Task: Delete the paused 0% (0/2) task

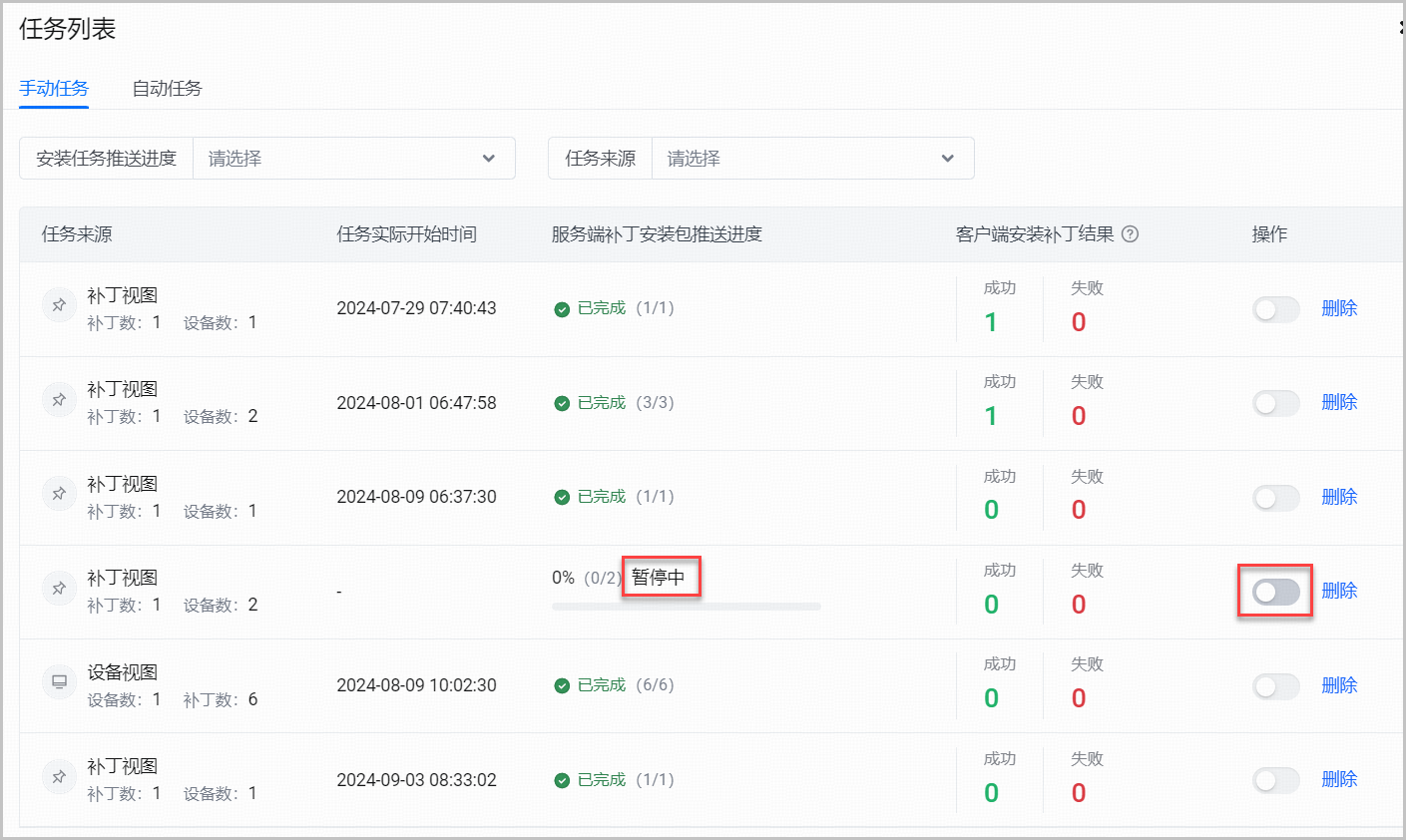Action: [x=1339, y=591]
